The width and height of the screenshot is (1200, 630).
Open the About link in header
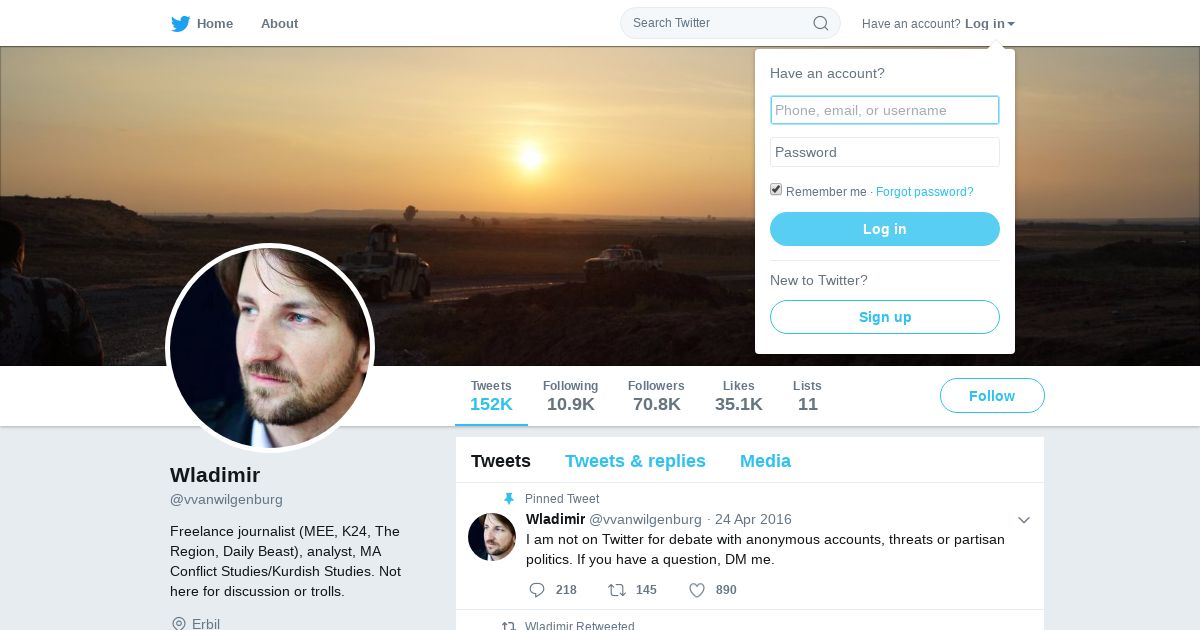click(279, 24)
